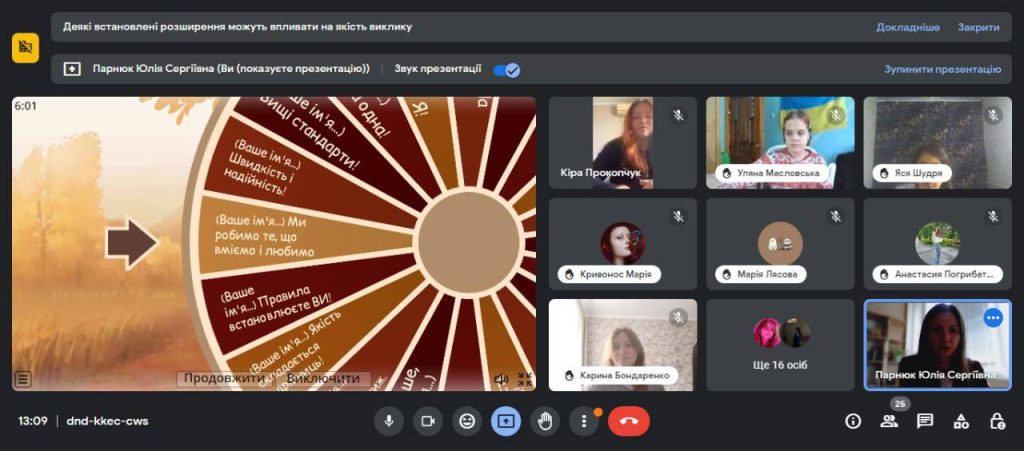Show the participants list
Viewport: 1024px width, 451px height.
click(x=889, y=421)
